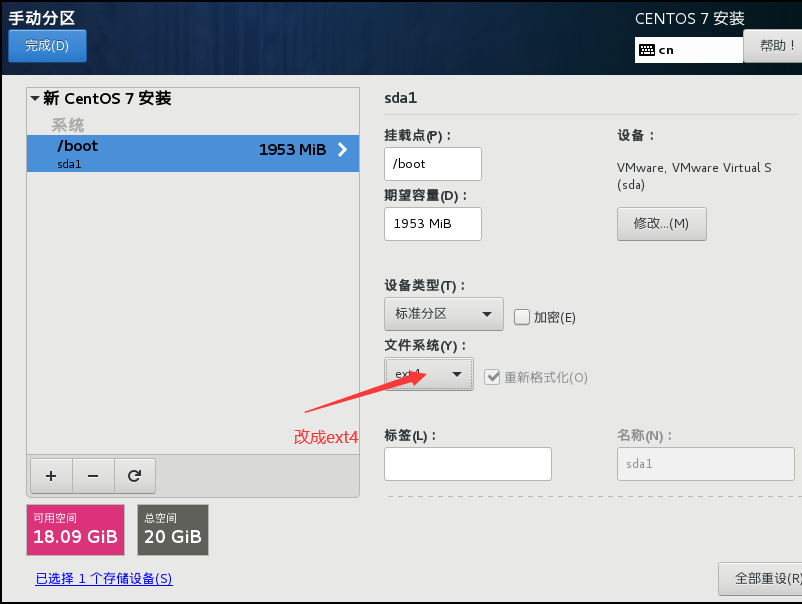Click the 期望容量 capacity field
This screenshot has height=604, width=802.
432,224
